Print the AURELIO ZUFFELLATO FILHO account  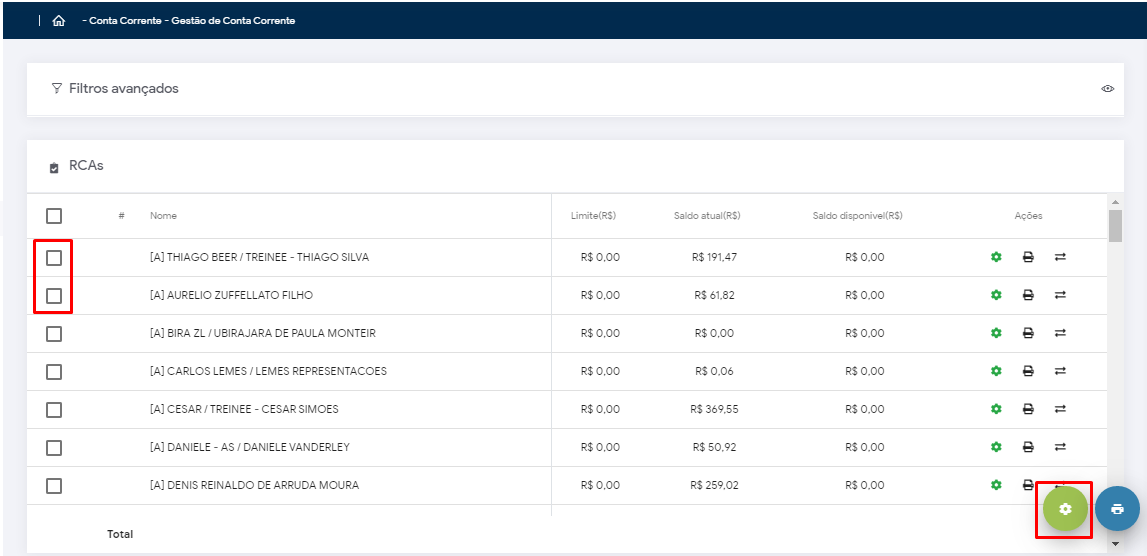pyautogui.click(x=1027, y=295)
